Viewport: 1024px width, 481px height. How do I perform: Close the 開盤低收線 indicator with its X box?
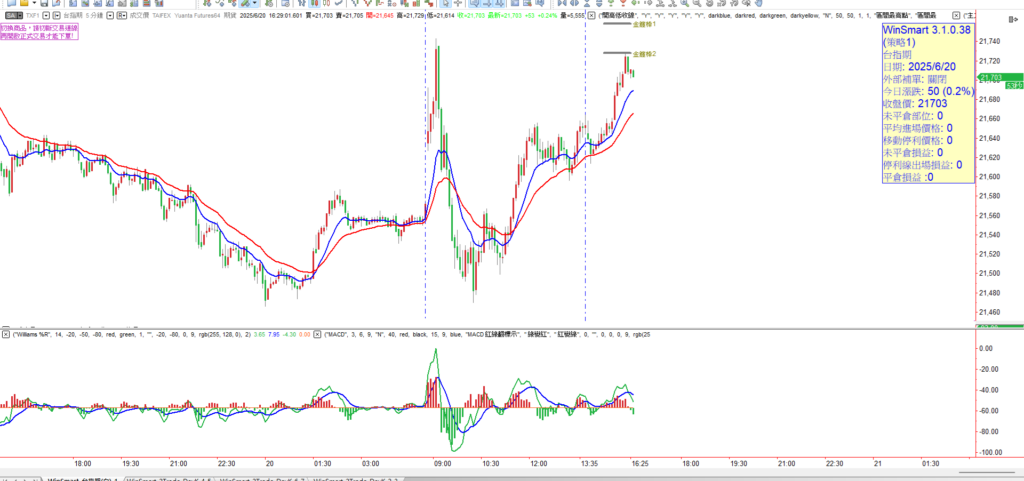tap(592, 15)
